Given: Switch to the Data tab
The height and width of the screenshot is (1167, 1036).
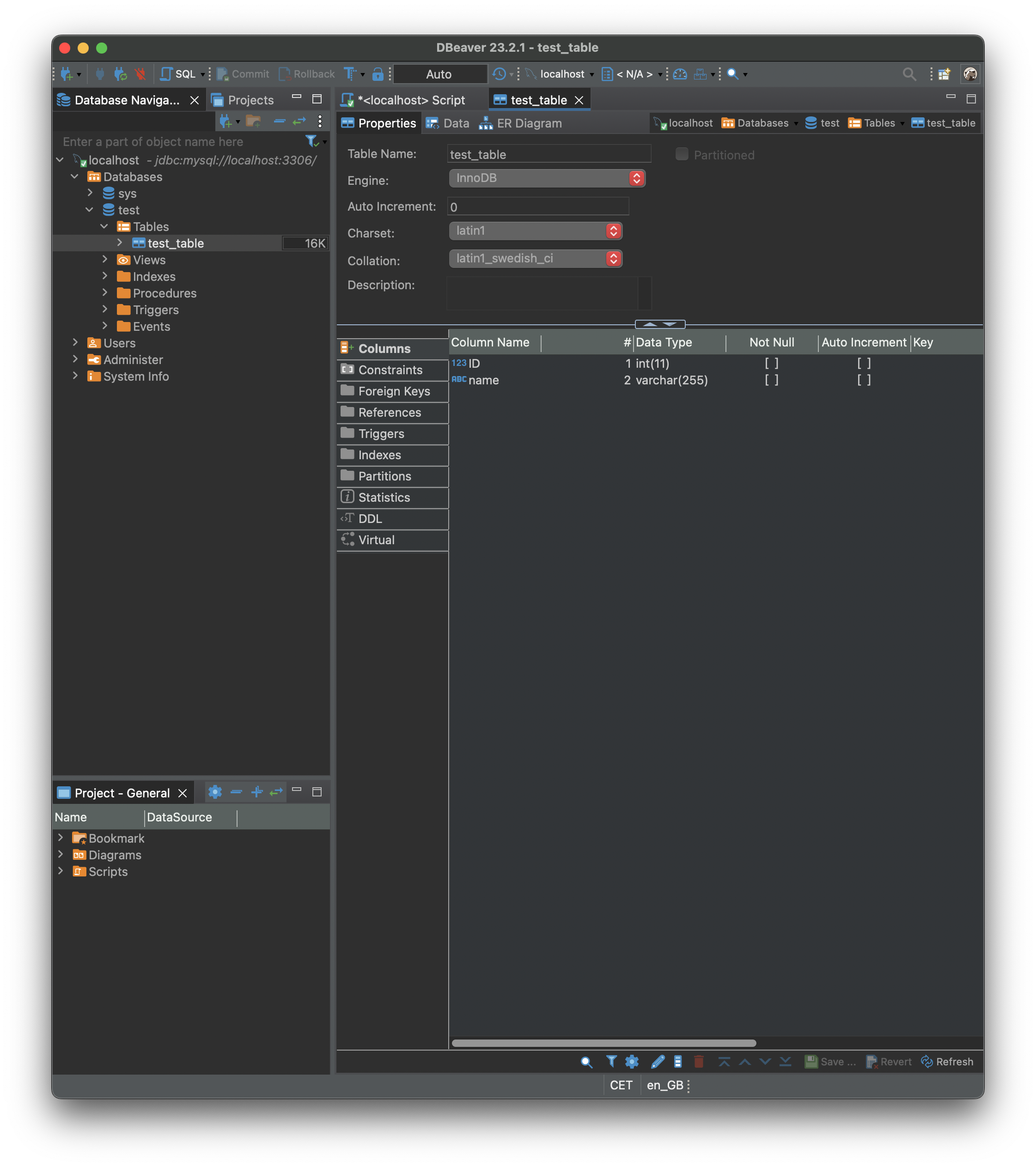Looking at the screenshot, I should point(448,123).
